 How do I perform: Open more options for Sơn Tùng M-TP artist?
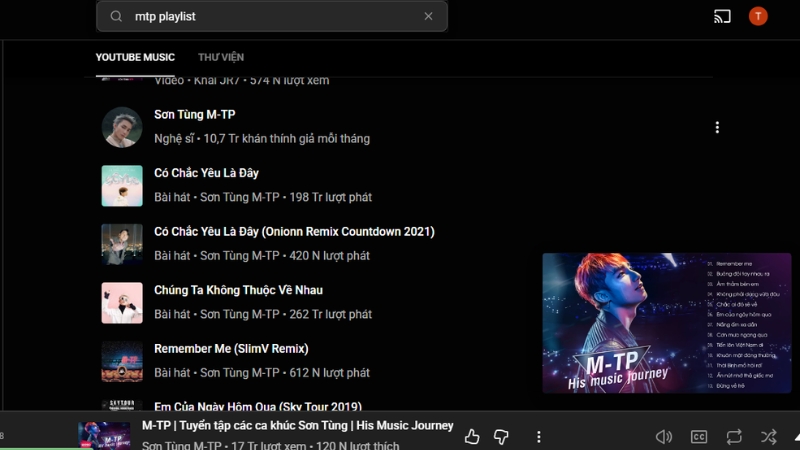(717, 127)
